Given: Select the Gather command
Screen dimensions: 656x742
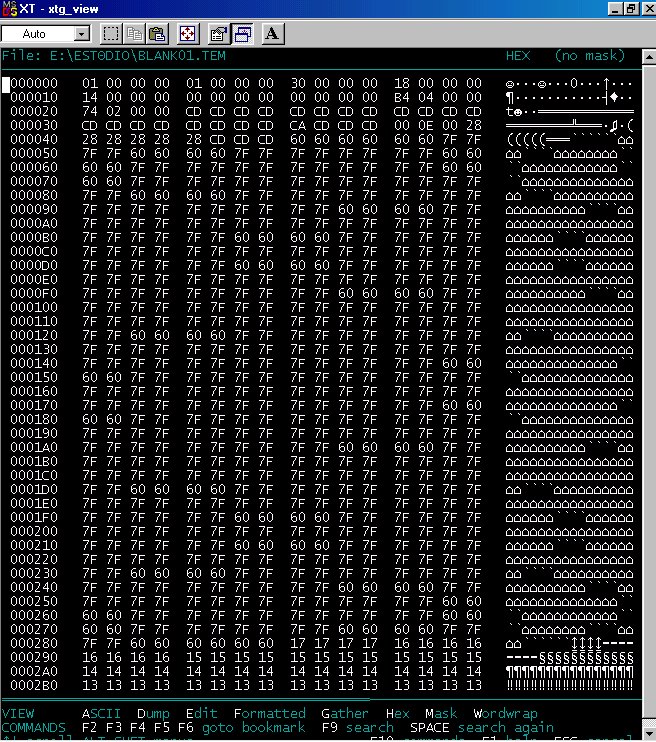Looking at the screenshot, I should pos(345,713).
